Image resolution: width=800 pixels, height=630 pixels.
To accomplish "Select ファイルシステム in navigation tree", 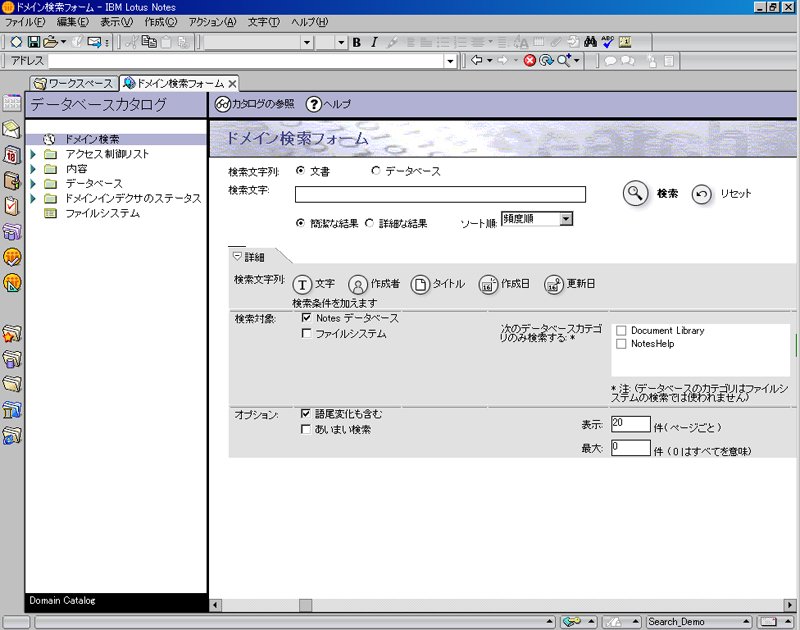I will tap(103, 213).
